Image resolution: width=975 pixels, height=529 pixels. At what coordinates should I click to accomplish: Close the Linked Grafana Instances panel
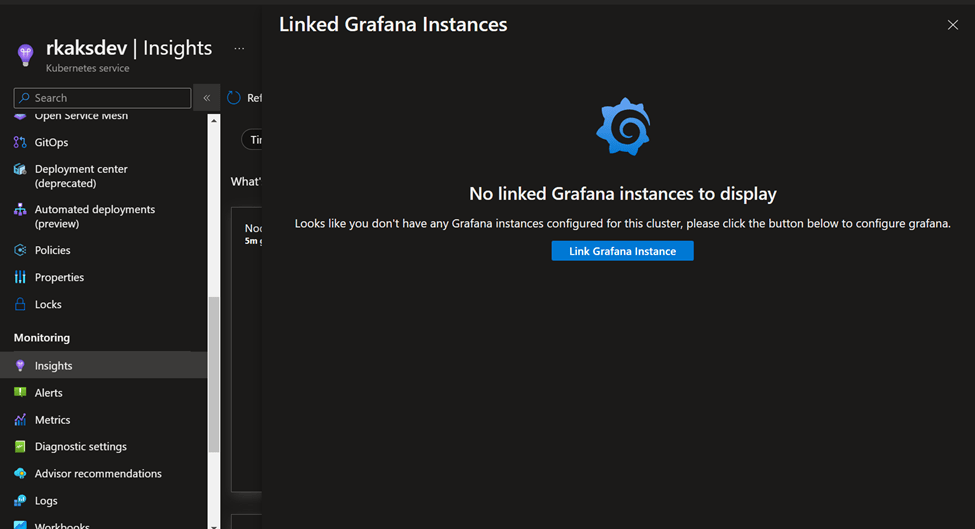tap(952, 25)
